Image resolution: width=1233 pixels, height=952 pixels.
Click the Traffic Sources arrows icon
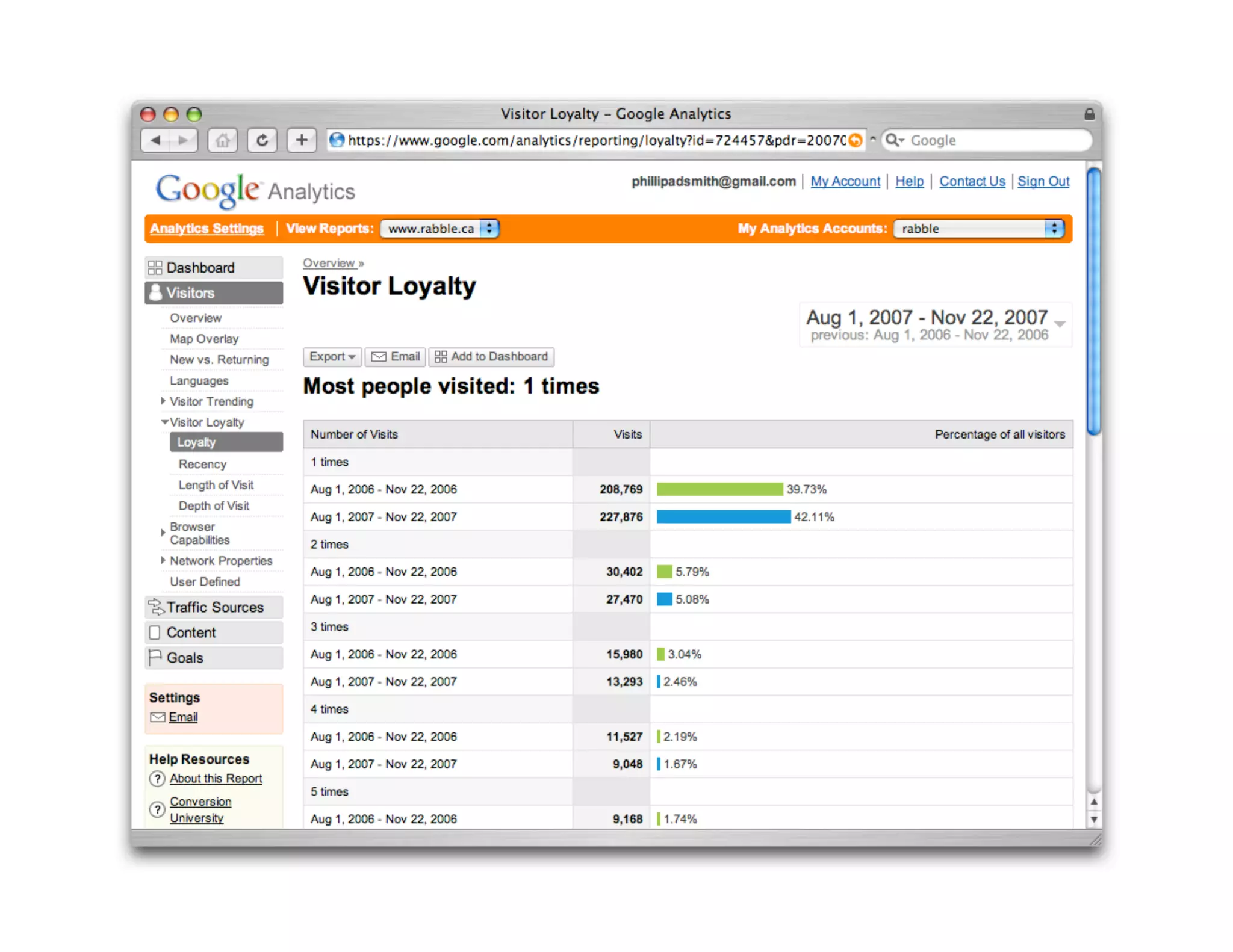point(156,607)
